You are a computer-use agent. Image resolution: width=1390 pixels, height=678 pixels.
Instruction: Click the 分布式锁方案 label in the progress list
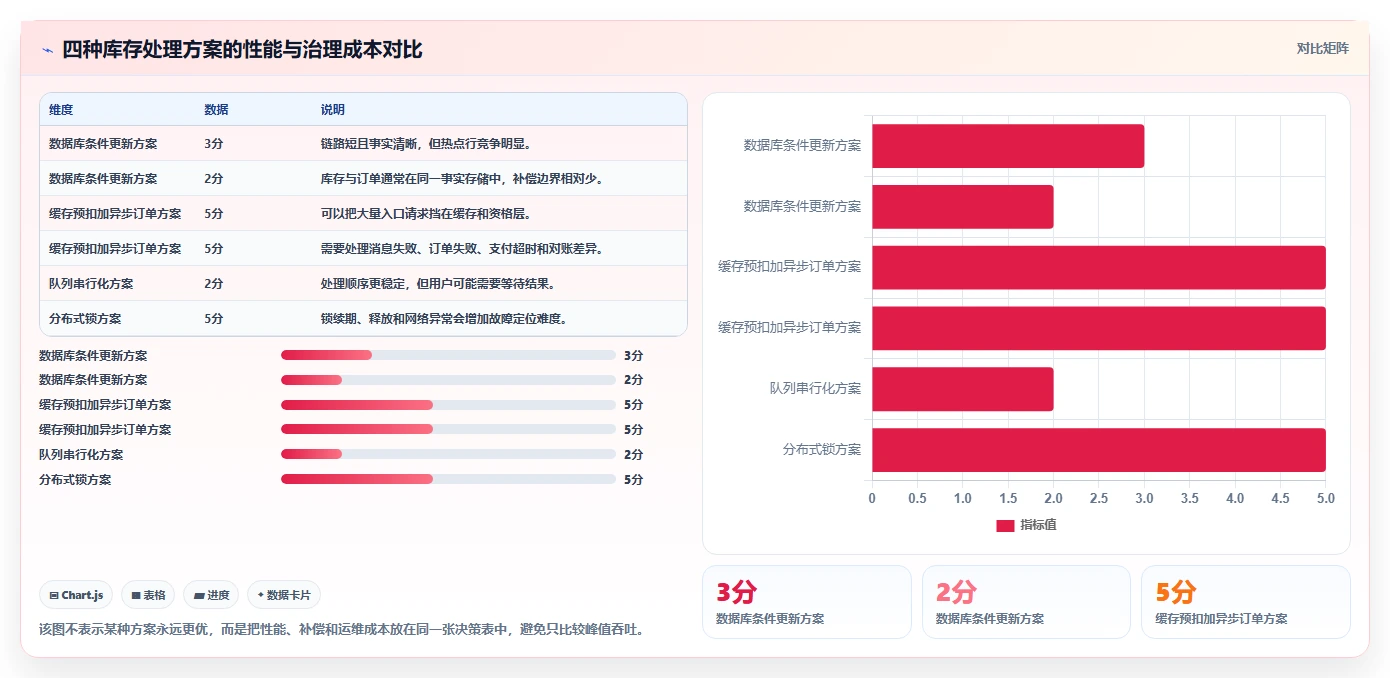(x=75, y=479)
